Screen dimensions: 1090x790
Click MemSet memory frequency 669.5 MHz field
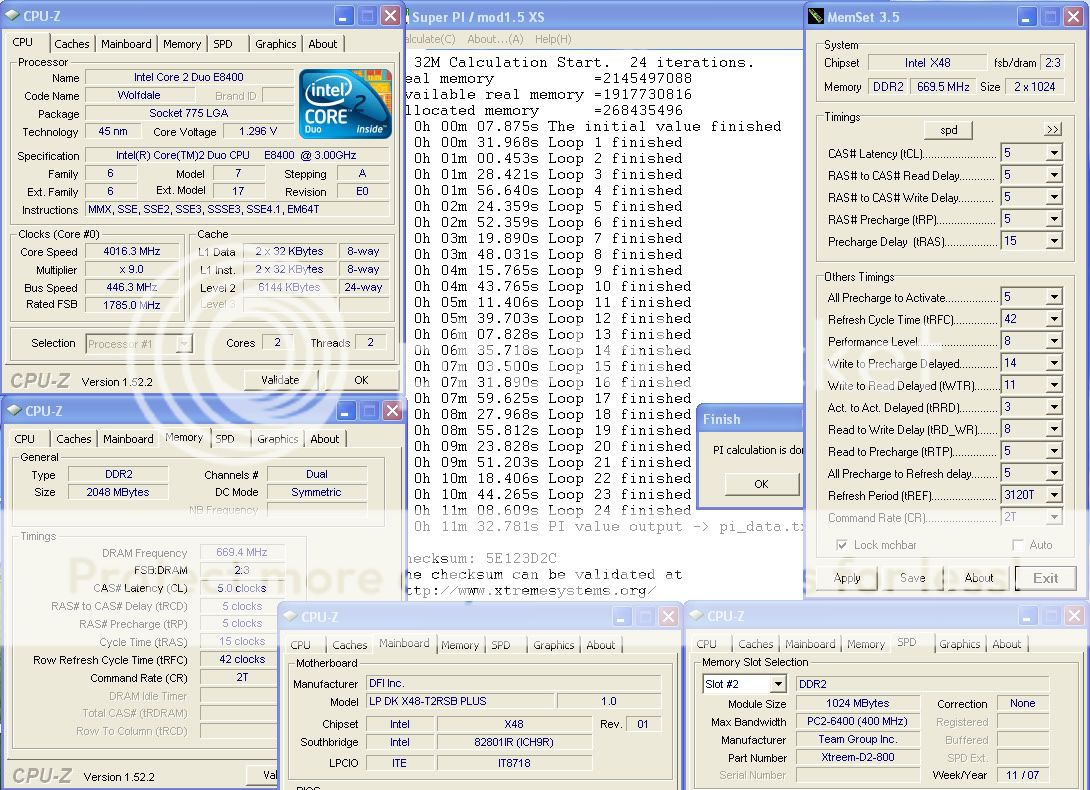point(943,86)
